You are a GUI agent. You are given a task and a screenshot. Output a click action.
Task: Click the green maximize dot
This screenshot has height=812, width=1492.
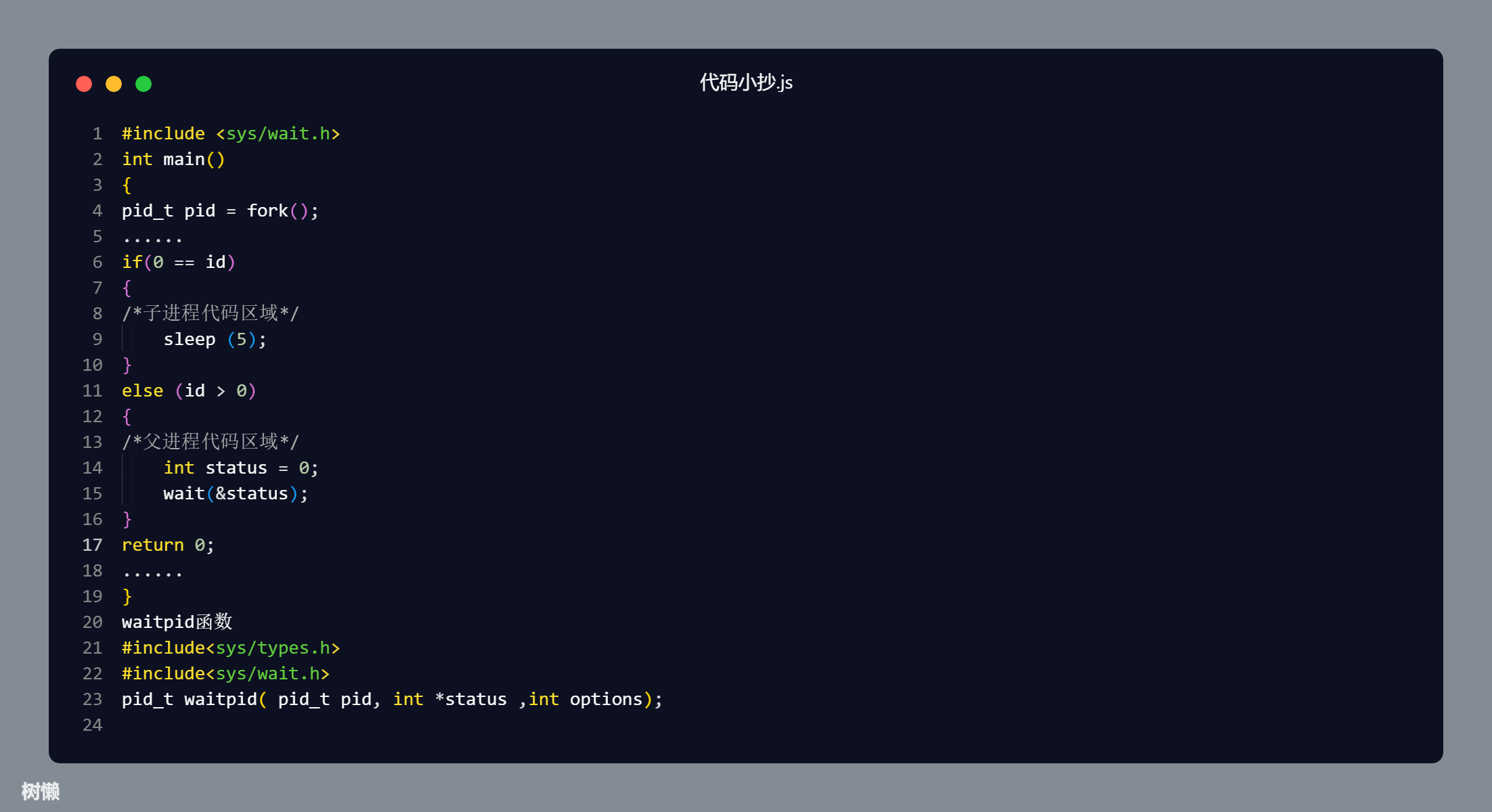click(x=144, y=84)
